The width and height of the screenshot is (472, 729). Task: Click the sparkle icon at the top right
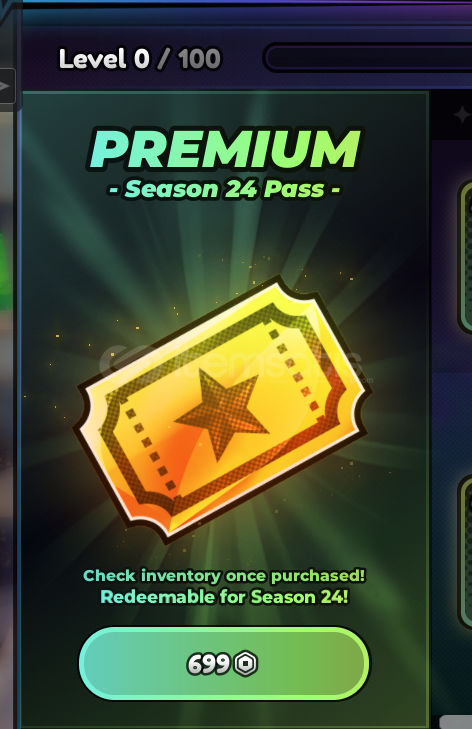point(462,114)
